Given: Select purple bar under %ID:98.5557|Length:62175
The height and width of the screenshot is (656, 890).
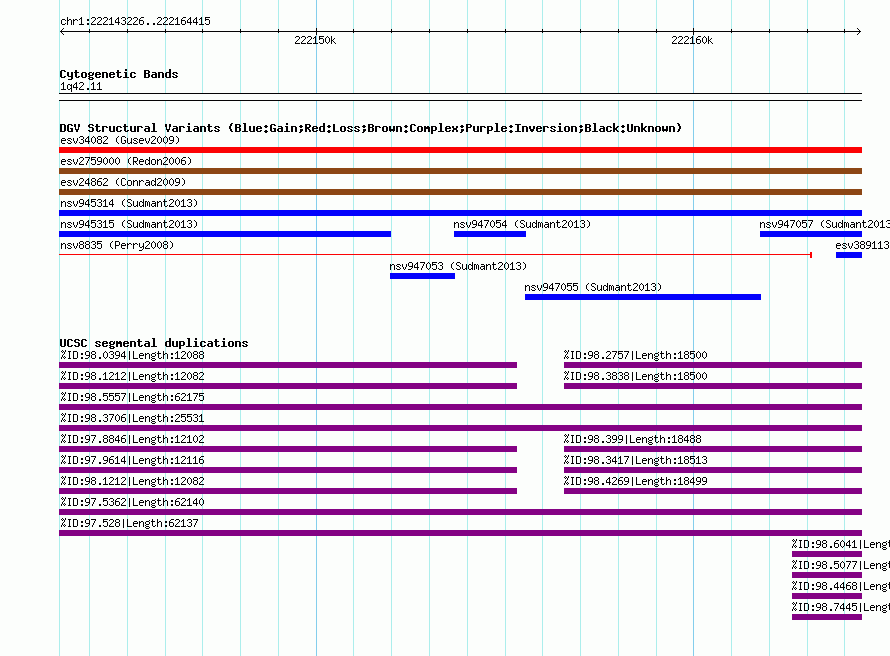Looking at the screenshot, I should (460, 407).
